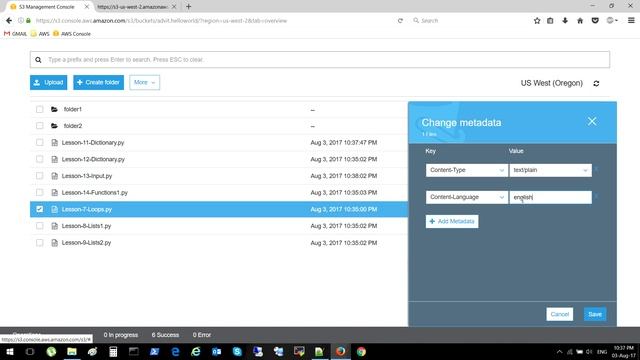Image resolution: width=640 pixels, height=360 pixels.
Task: Open the AWS Console bookmark
Action: [x=72, y=34]
